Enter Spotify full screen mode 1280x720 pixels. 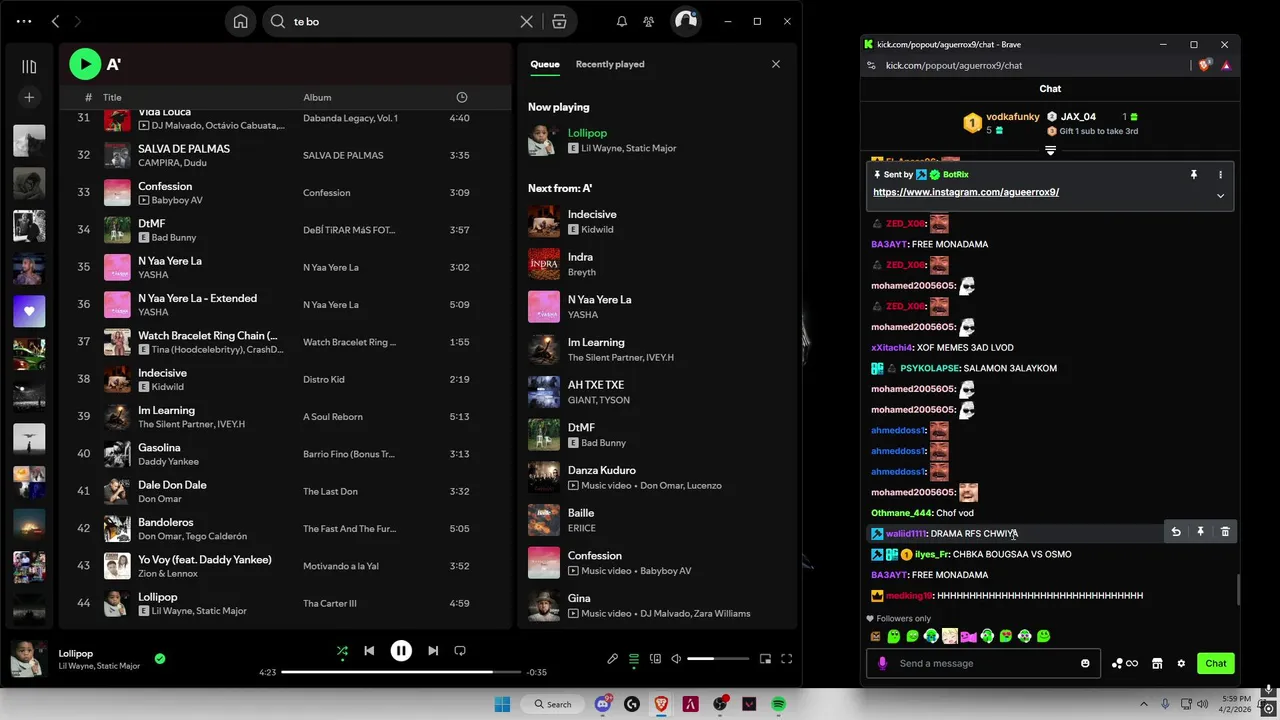pyautogui.click(x=787, y=658)
